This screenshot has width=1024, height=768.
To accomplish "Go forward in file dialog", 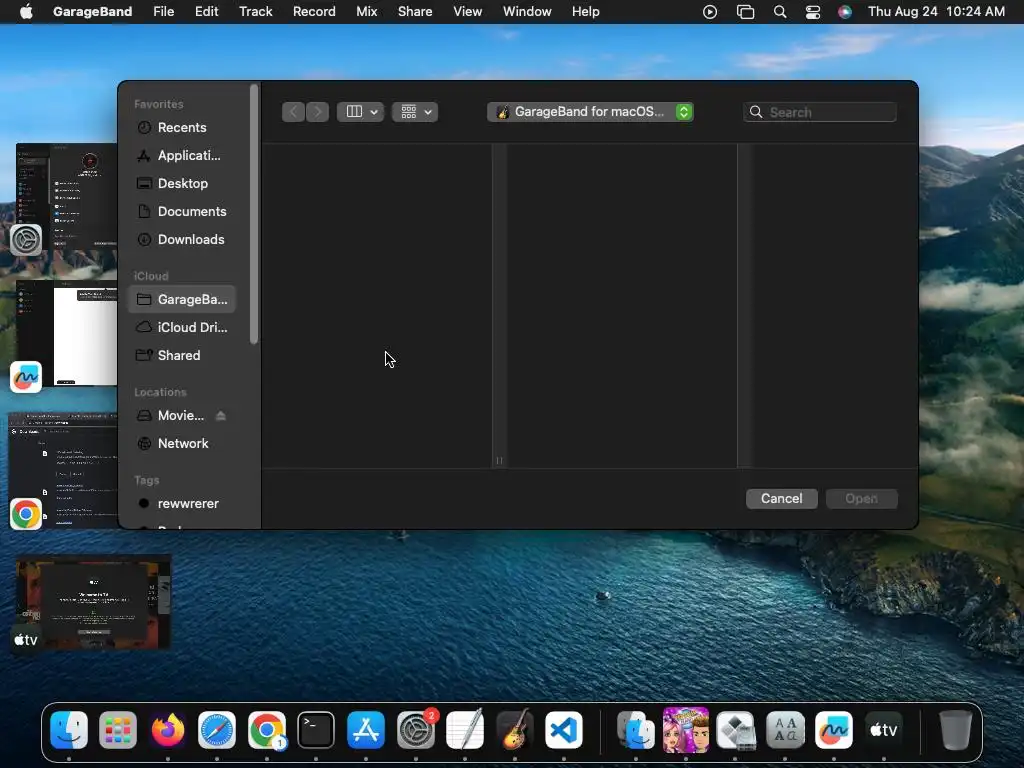I will 317,112.
